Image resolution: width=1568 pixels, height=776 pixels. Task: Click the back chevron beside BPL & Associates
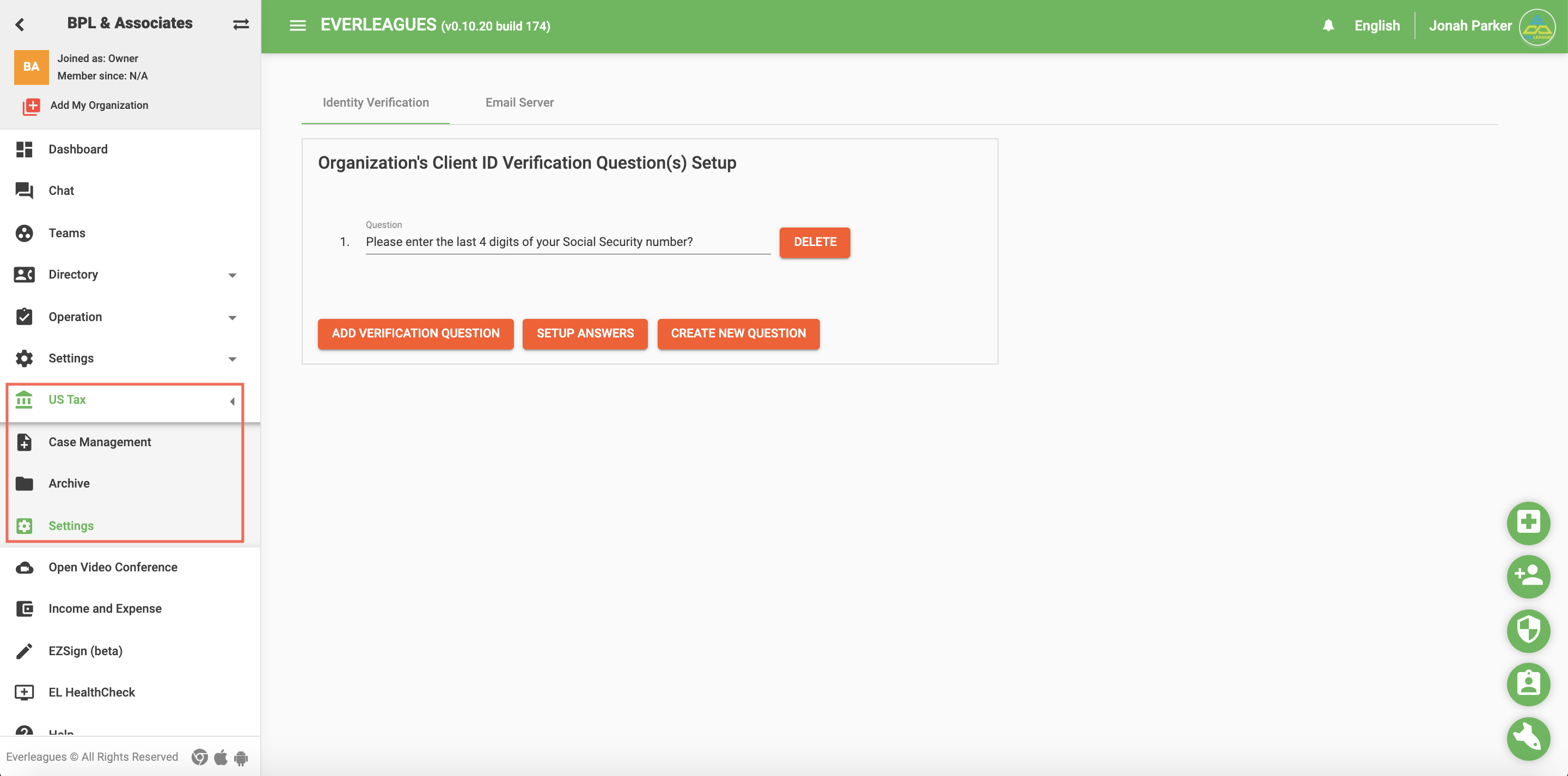(20, 24)
